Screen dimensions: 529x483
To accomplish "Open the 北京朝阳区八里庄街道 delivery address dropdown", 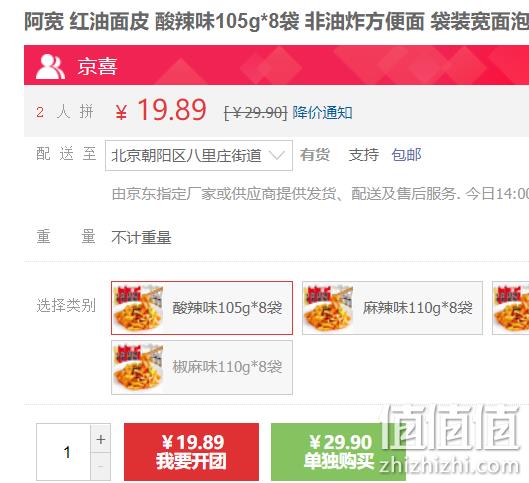I will (199, 155).
